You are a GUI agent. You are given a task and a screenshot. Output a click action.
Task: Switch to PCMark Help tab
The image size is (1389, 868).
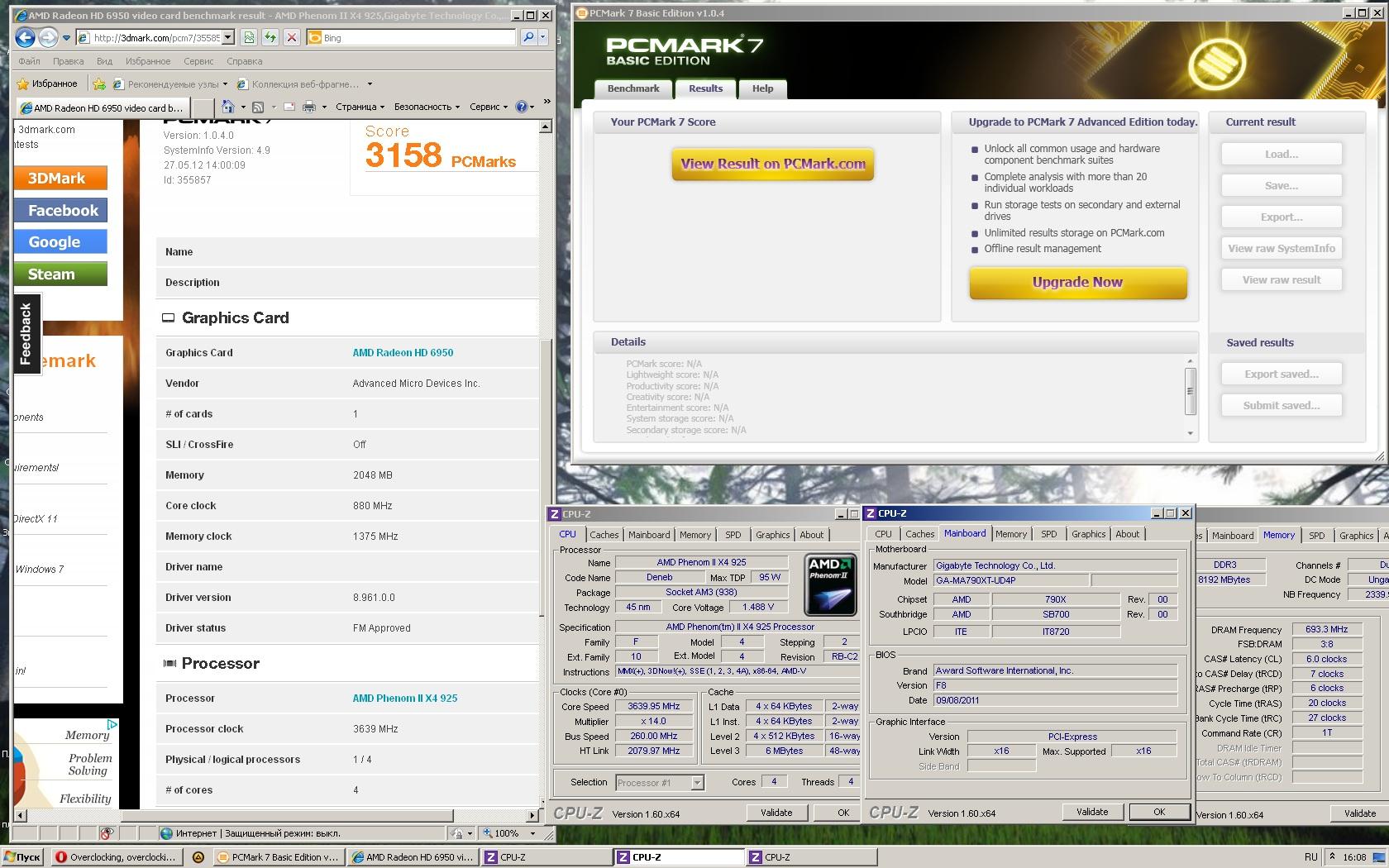point(762,88)
